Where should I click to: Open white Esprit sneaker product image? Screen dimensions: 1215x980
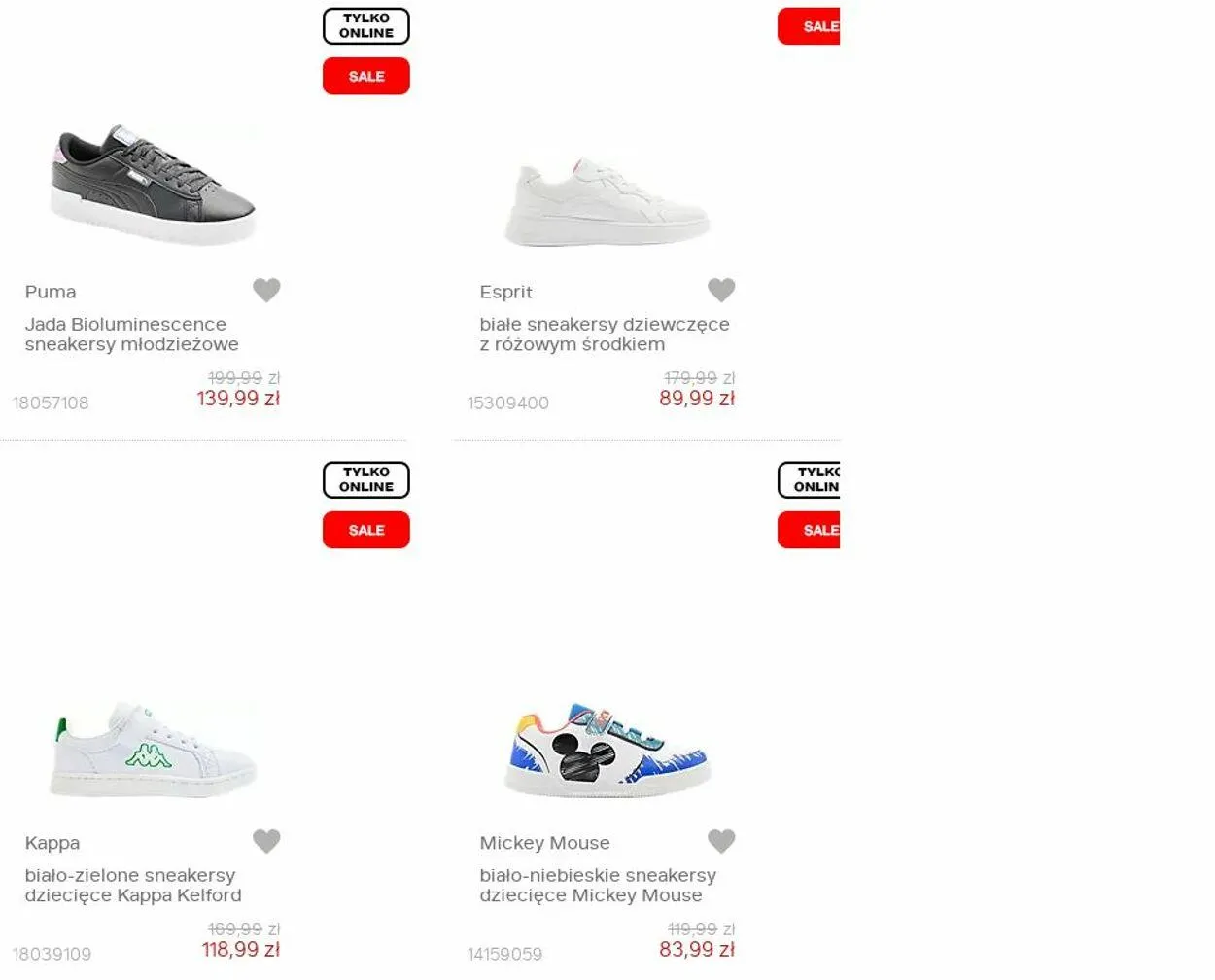(x=607, y=202)
